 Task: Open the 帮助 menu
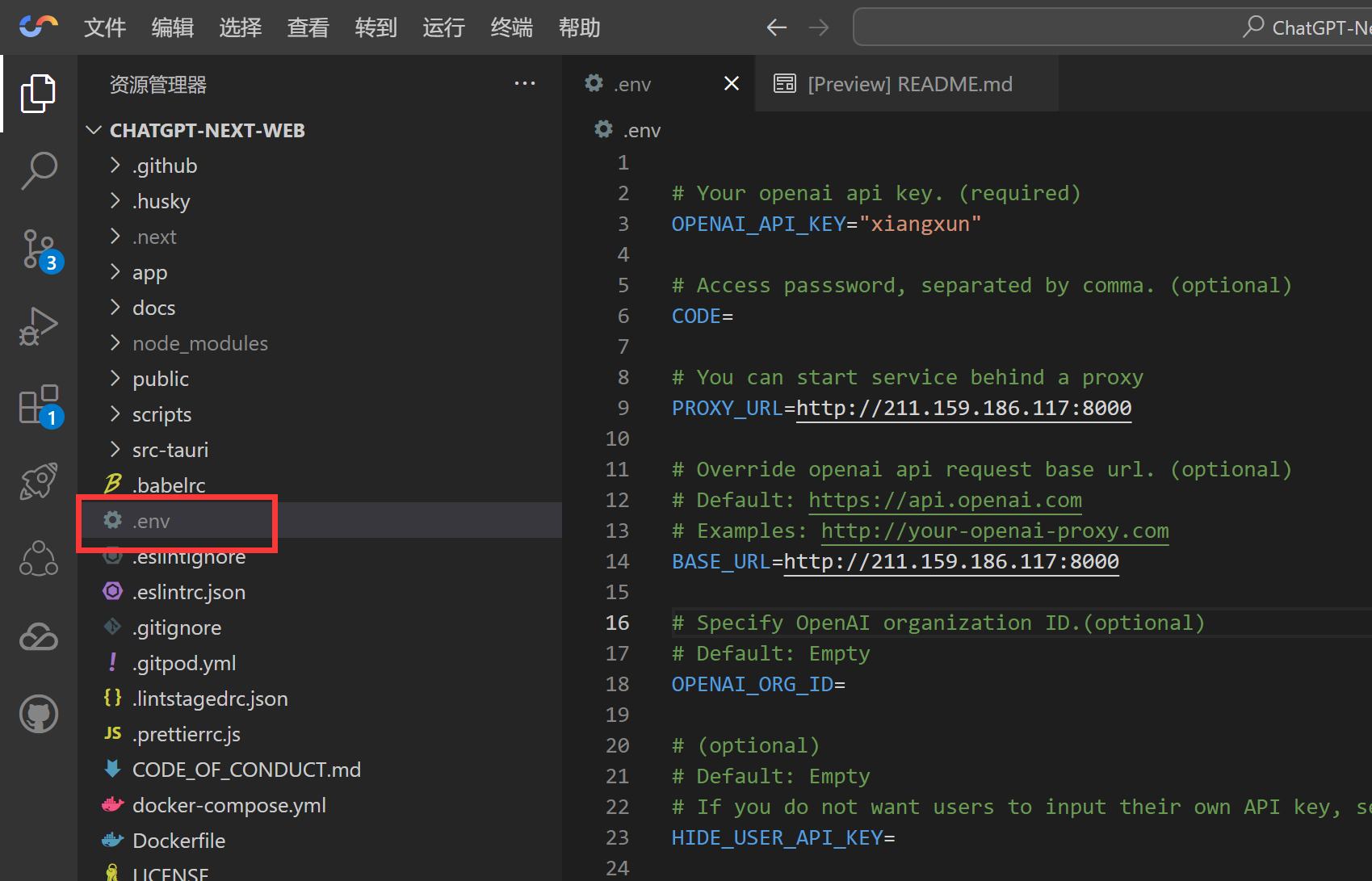(580, 27)
